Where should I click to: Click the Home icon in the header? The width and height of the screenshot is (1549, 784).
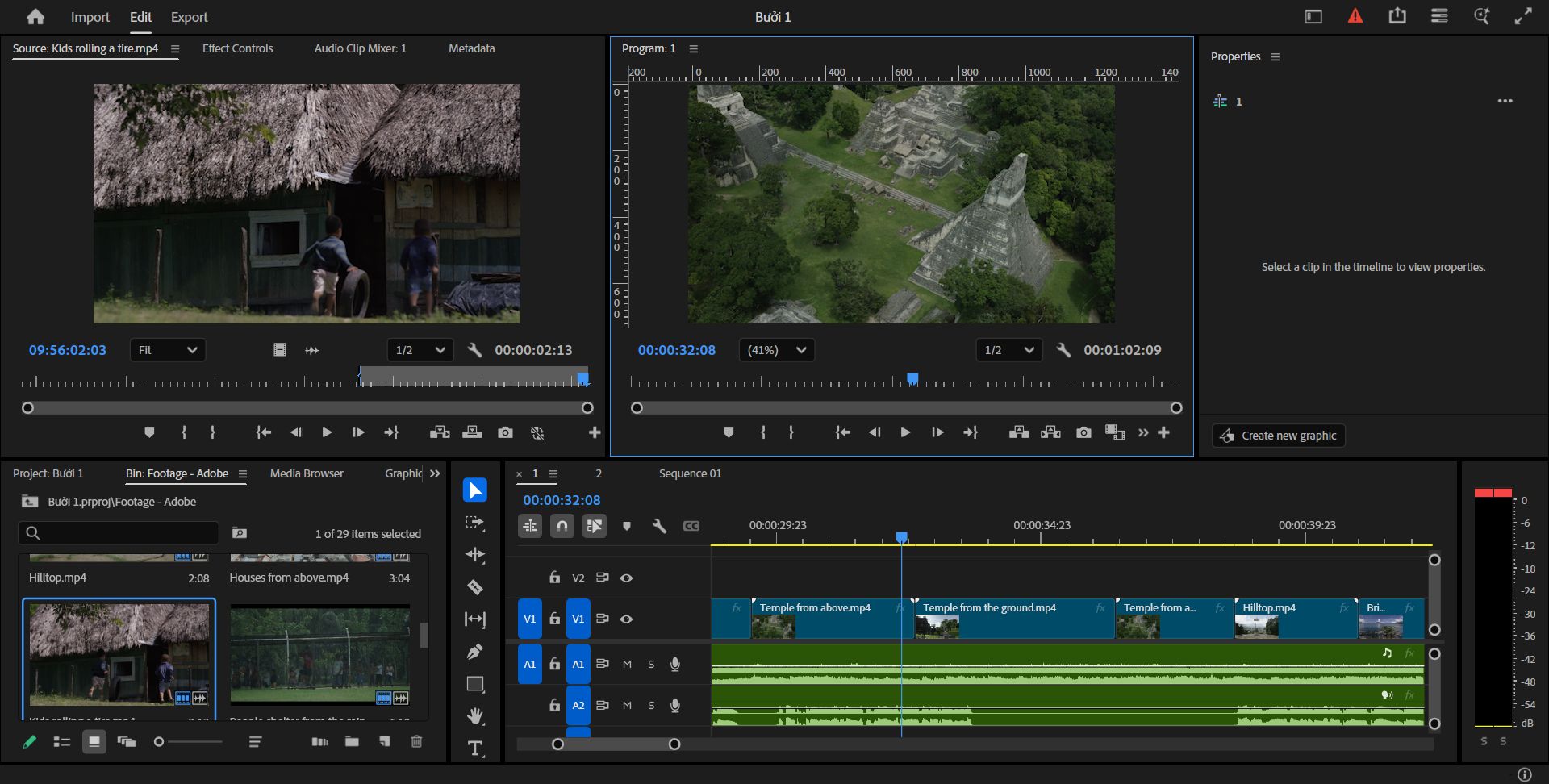tap(35, 17)
